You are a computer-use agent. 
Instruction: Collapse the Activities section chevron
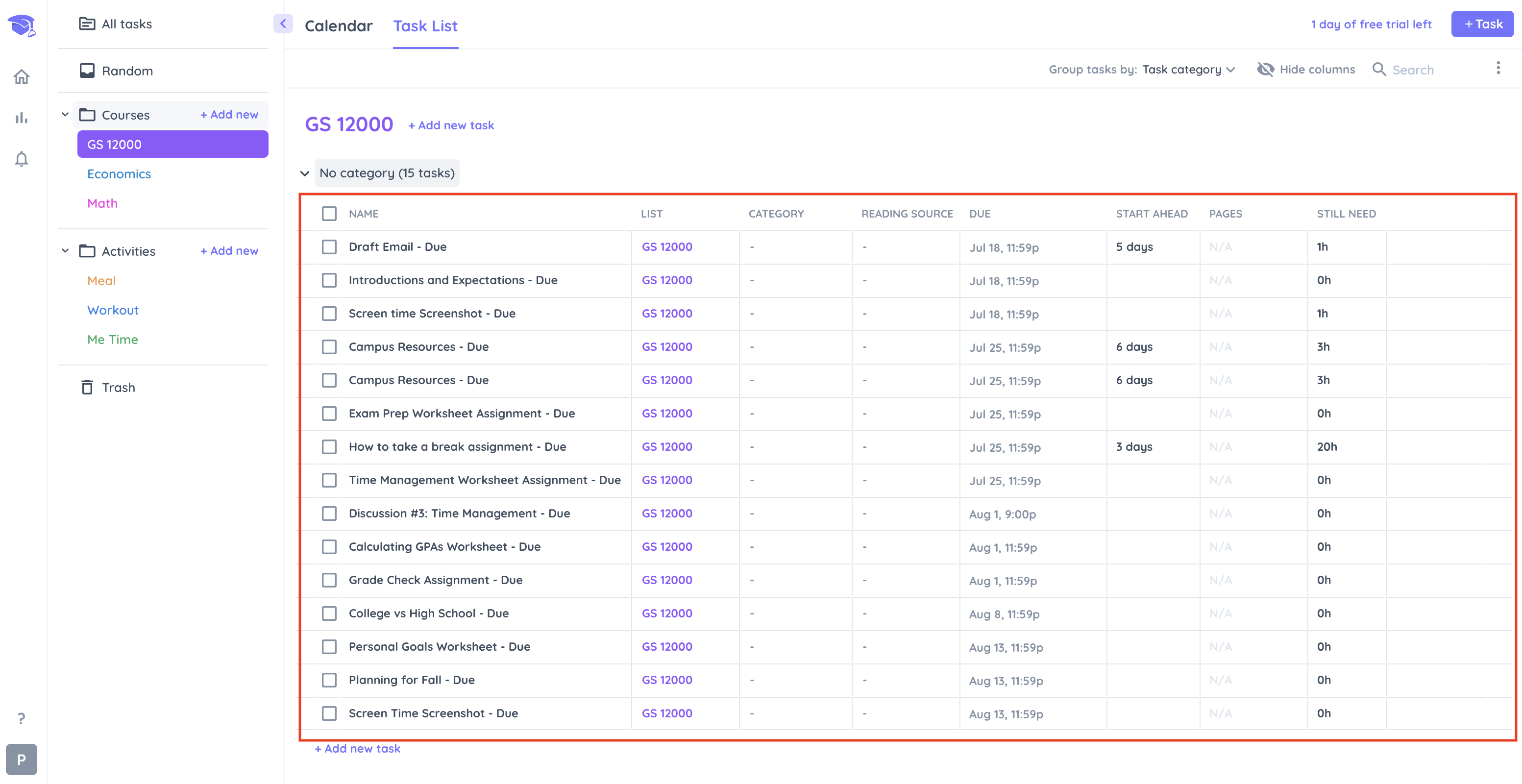coord(66,250)
